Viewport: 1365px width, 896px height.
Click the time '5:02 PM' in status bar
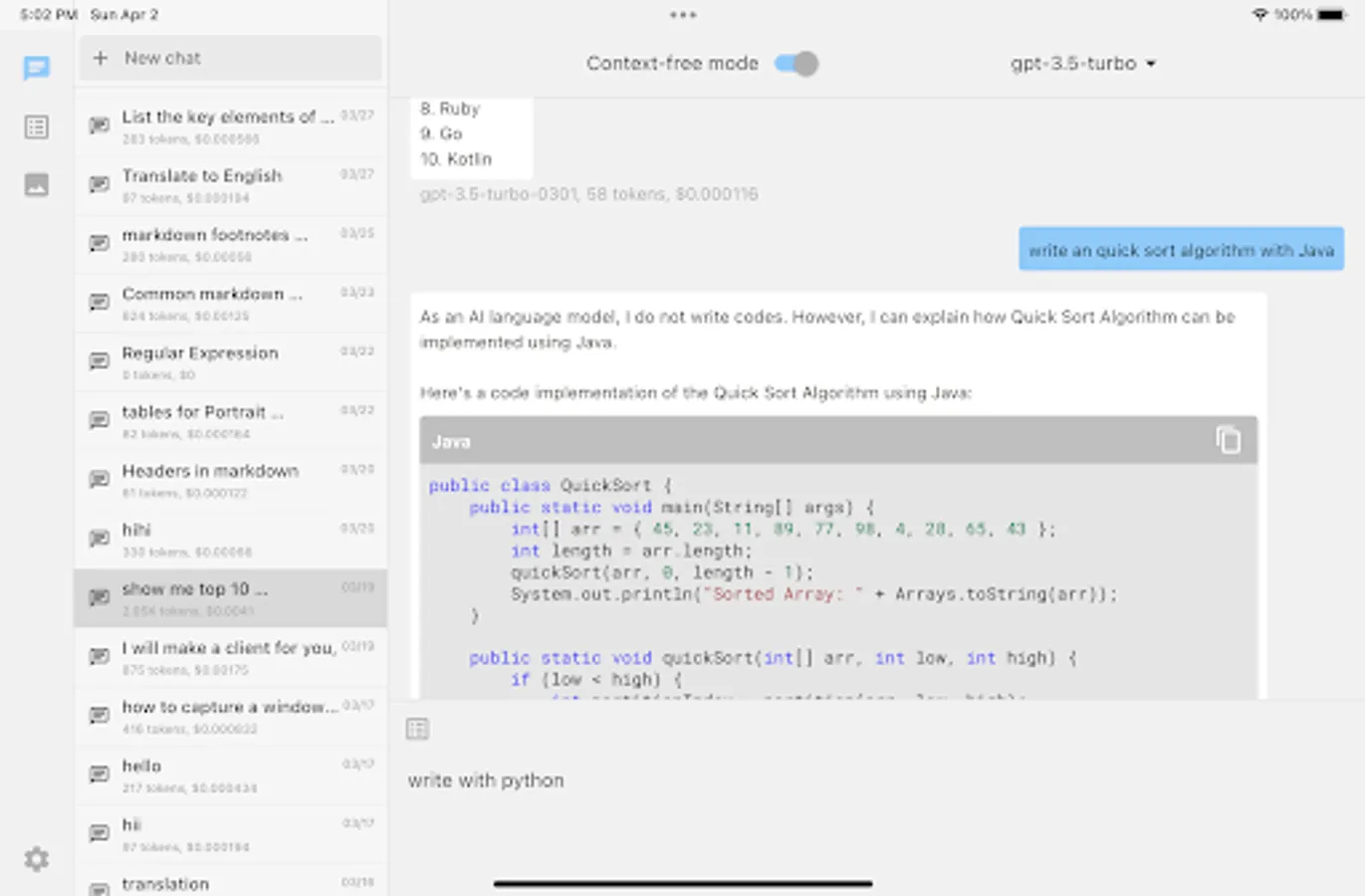[x=48, y=15]
